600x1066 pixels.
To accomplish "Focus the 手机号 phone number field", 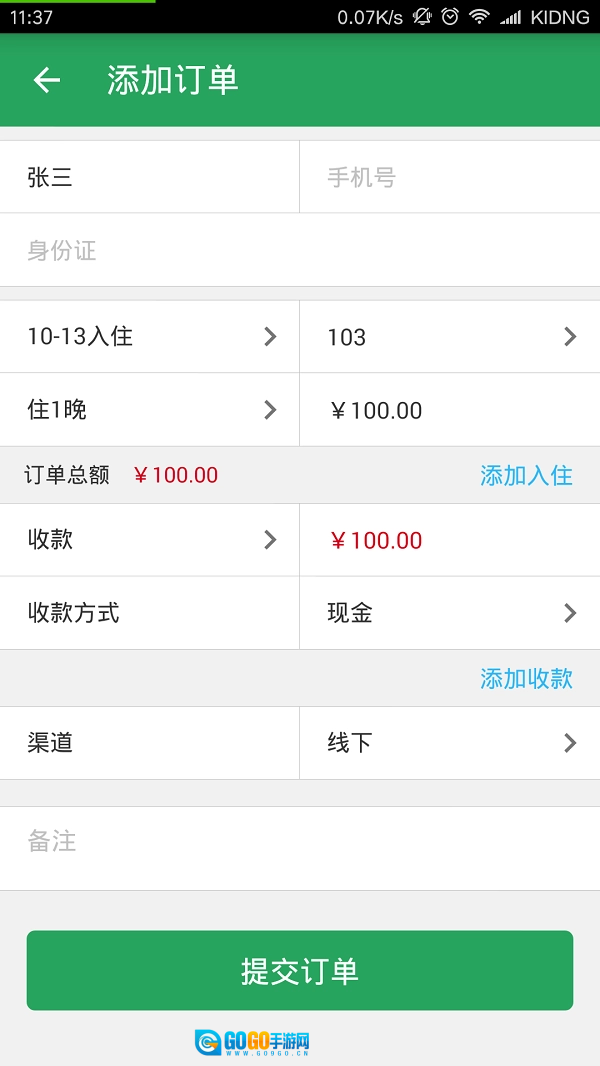I will click(x=450, y=178).
